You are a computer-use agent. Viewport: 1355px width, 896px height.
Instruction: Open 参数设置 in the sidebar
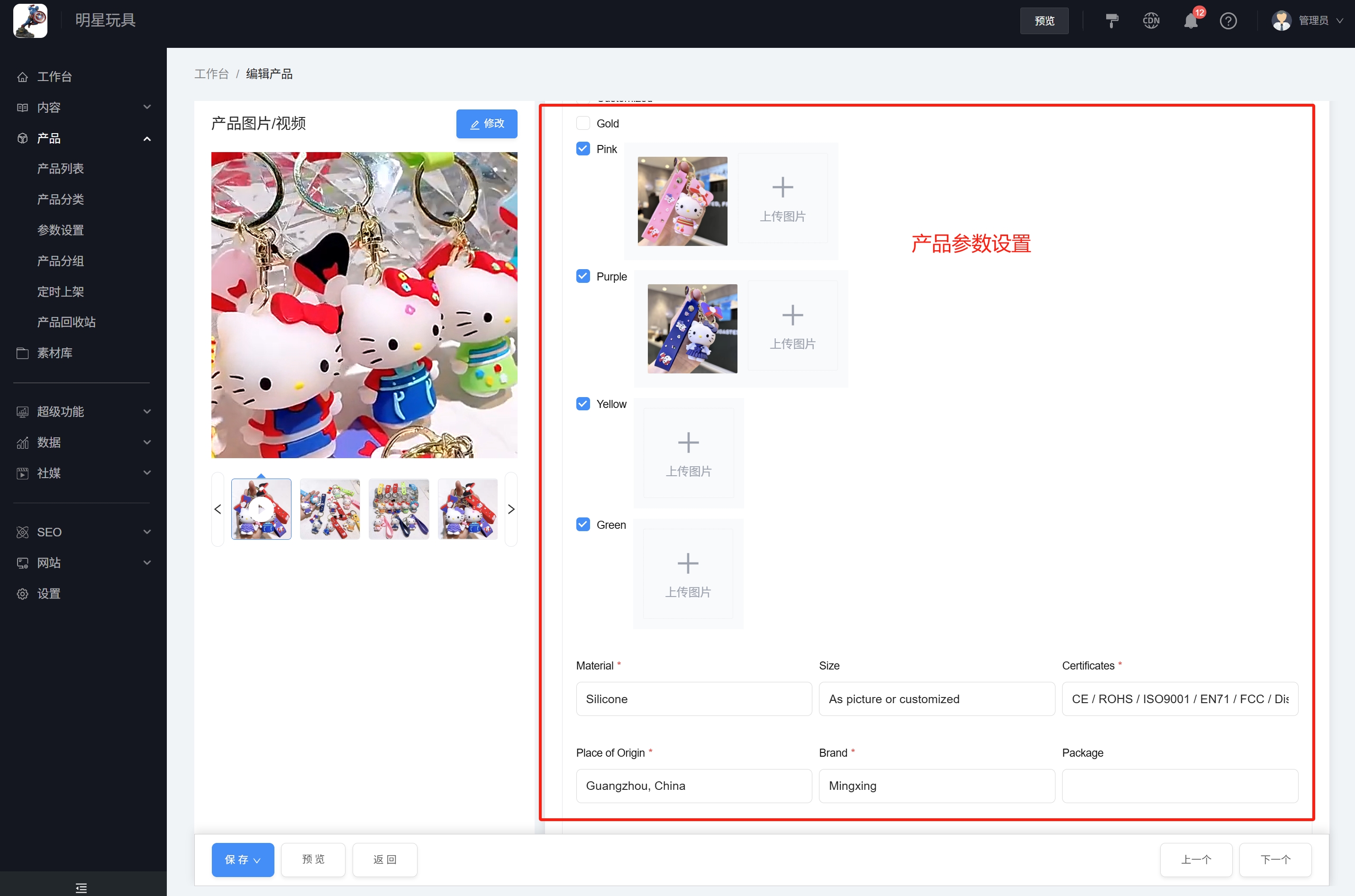coord(61,230)
